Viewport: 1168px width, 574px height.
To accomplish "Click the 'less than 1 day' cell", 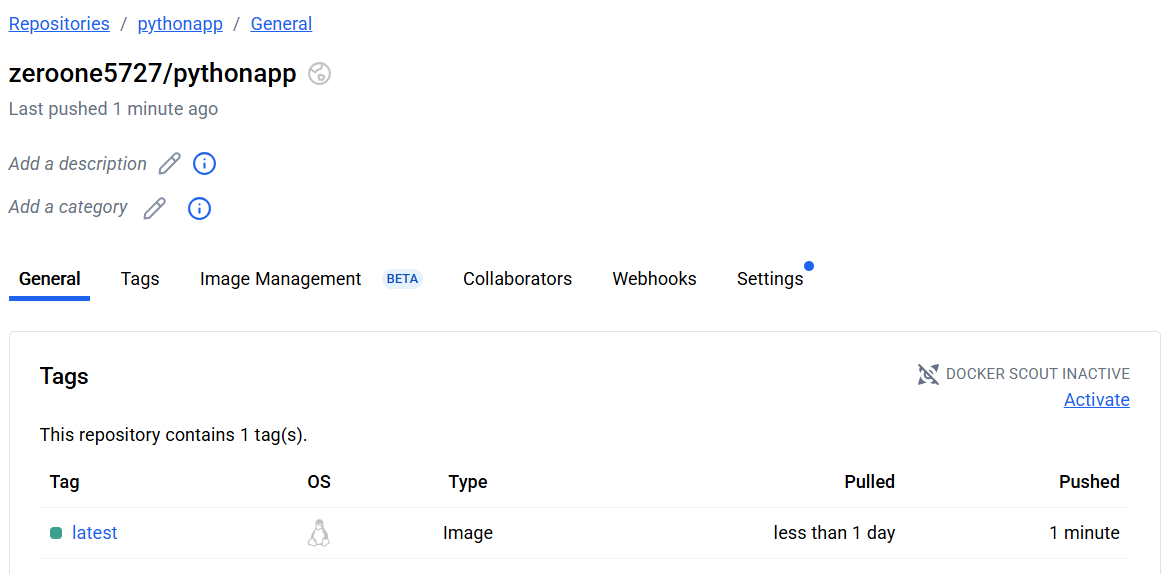I will click(x=834, y=533).
